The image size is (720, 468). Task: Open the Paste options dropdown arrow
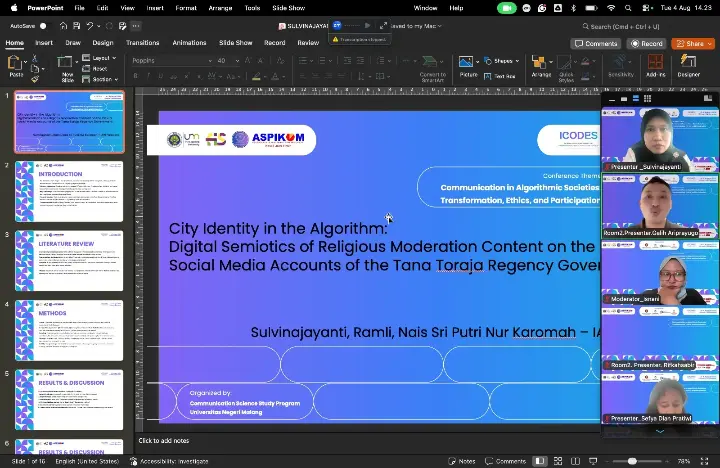pos(25,62)
